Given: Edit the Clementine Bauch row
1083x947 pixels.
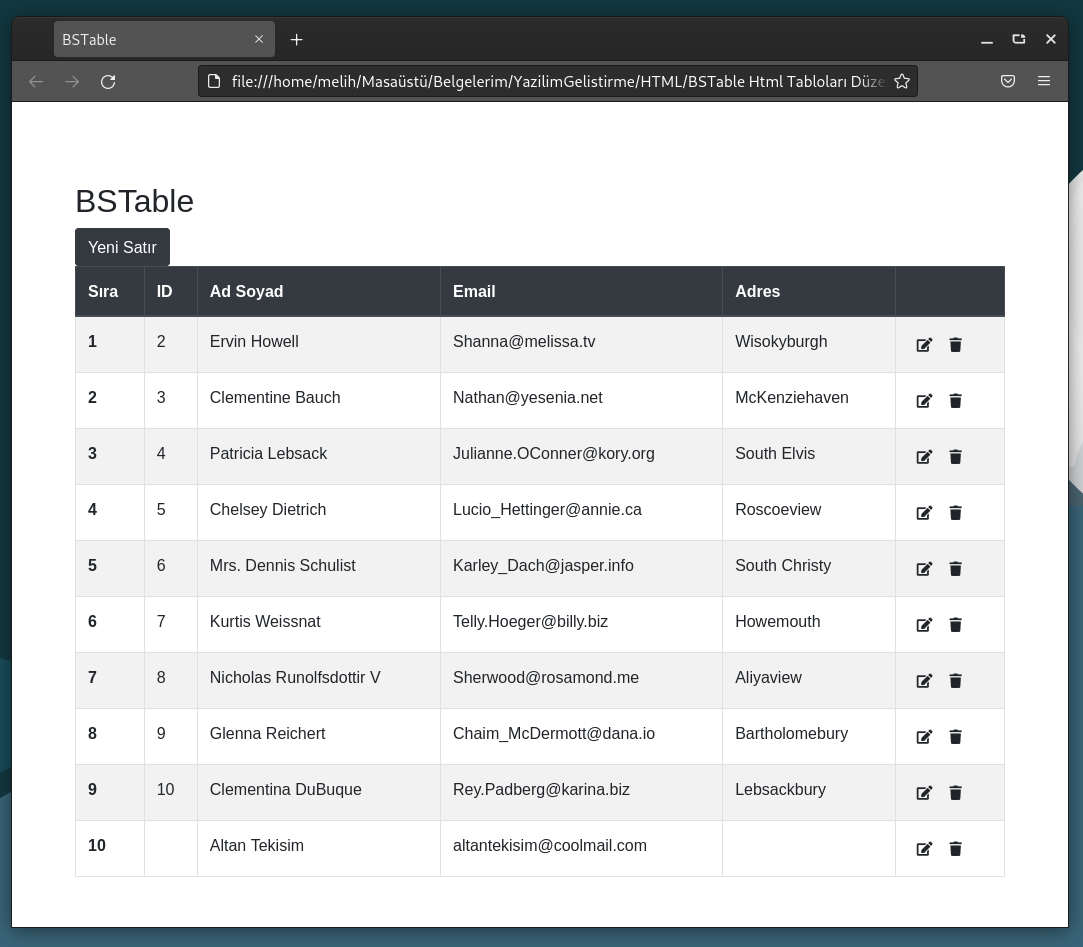Looking at the screenshot, I should coord(924,401).
